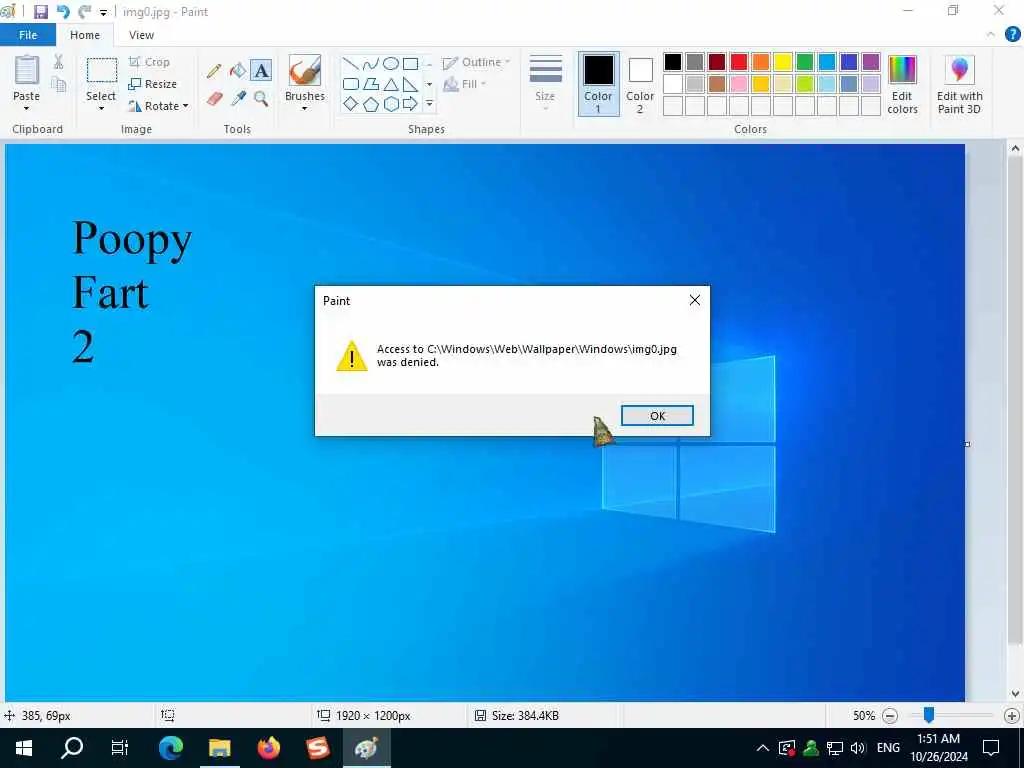This screenshot has width=1024, height=768.
Task: Open Paint help question mark icon
Action: 1012,35
